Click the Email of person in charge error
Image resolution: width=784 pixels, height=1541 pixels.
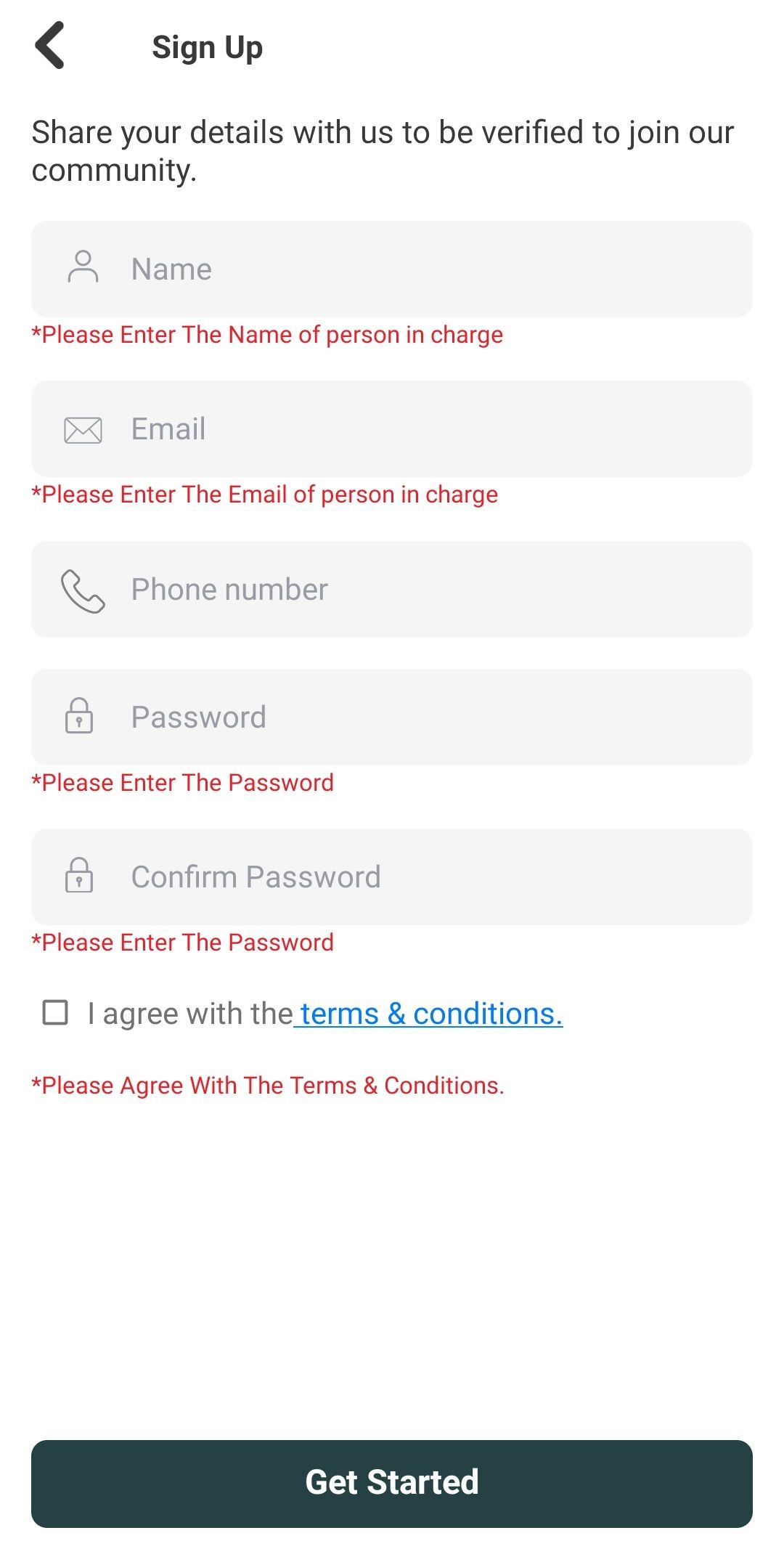click(x=265, y=495)
